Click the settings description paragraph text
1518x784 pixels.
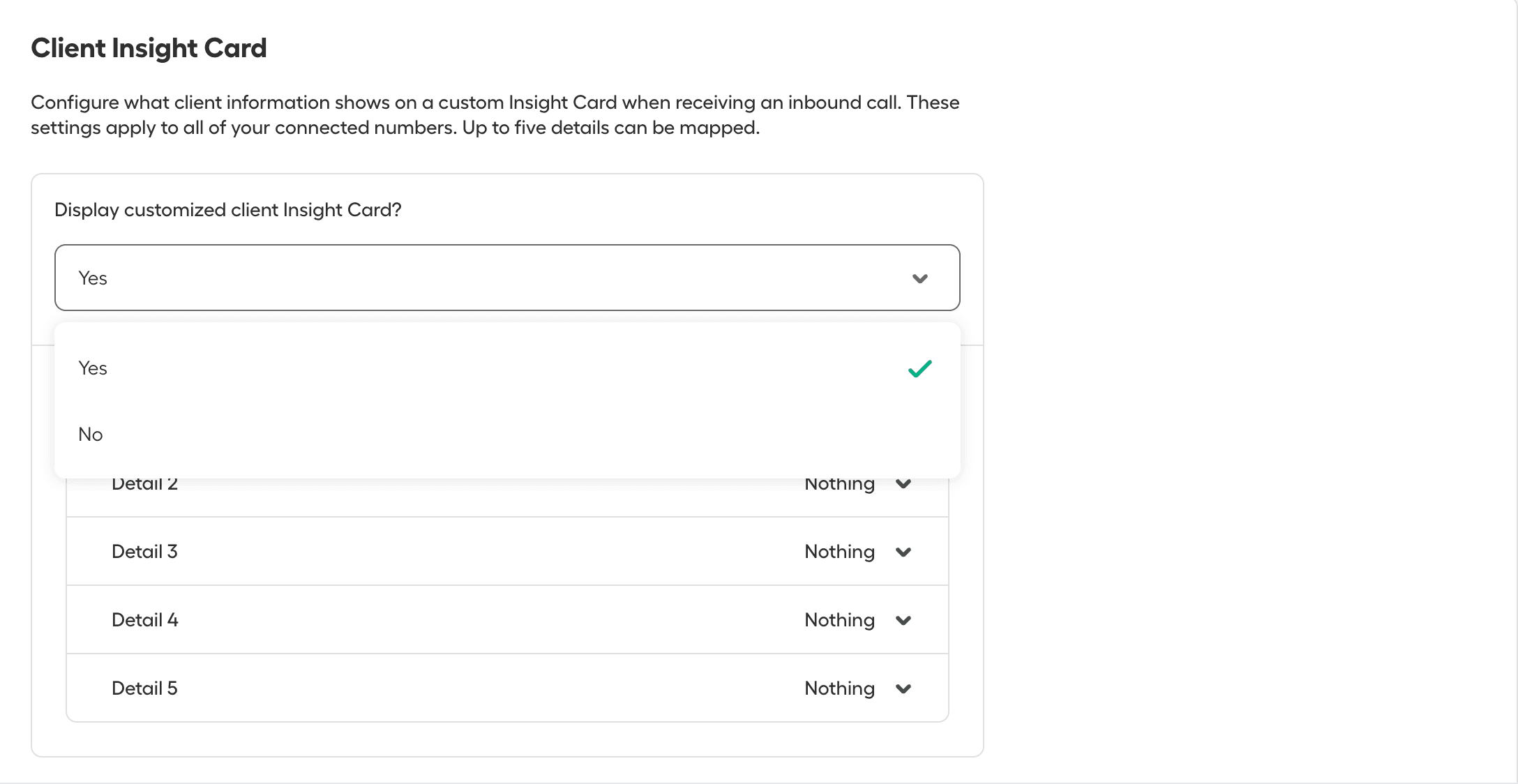[495, 114]
